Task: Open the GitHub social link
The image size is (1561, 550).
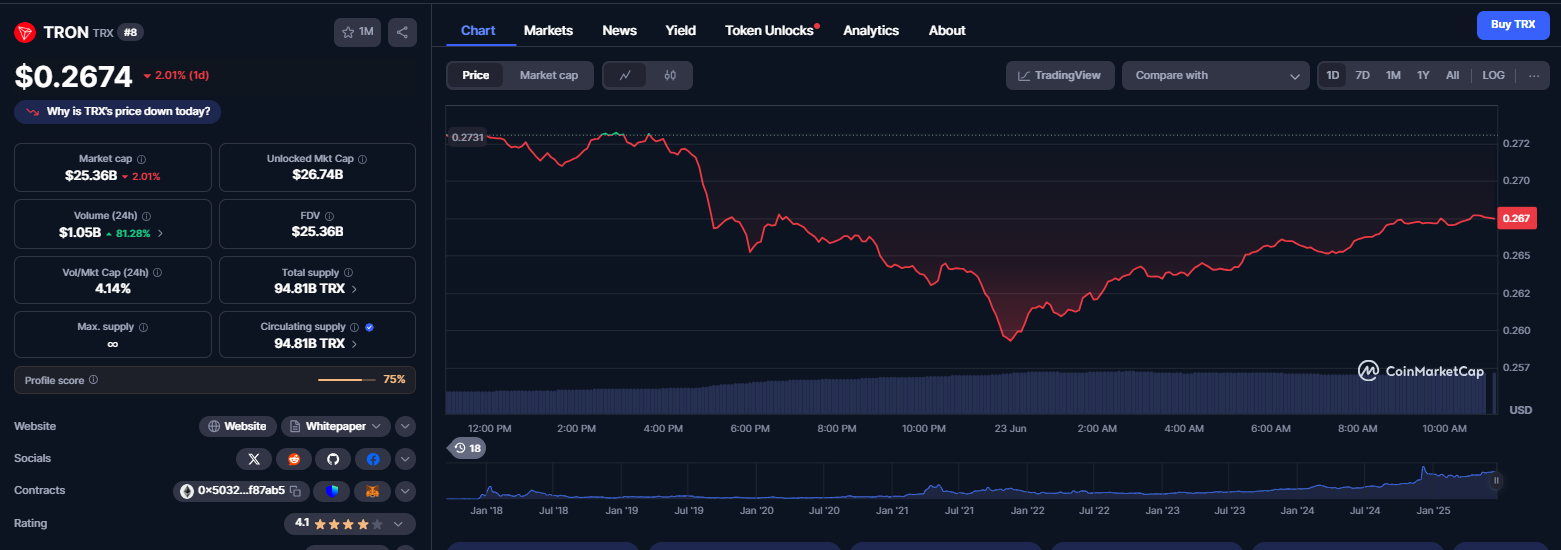Action: [x=333, y=459]
